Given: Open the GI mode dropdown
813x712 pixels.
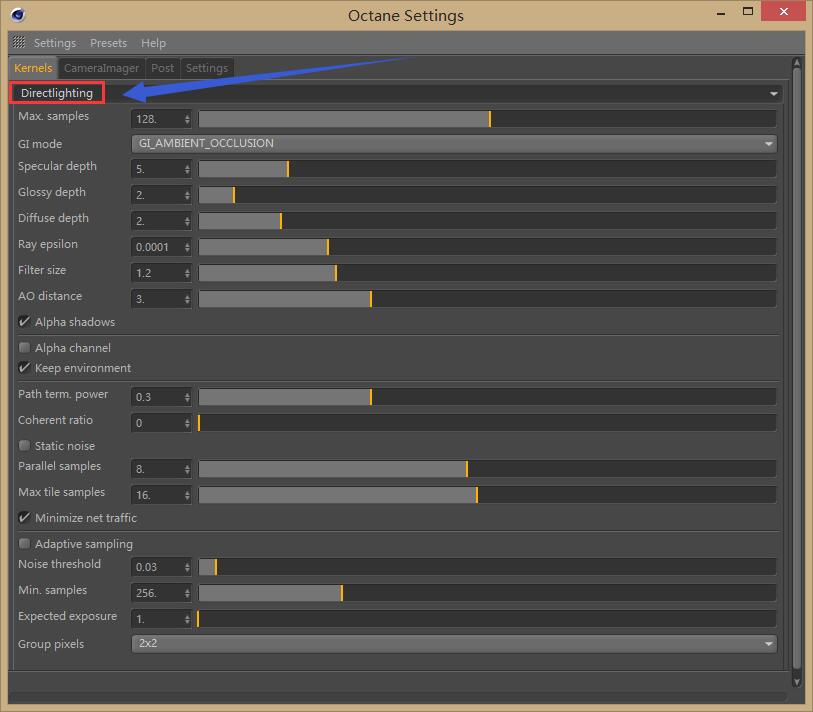Looking at the screenshot, I should [454, 143].
